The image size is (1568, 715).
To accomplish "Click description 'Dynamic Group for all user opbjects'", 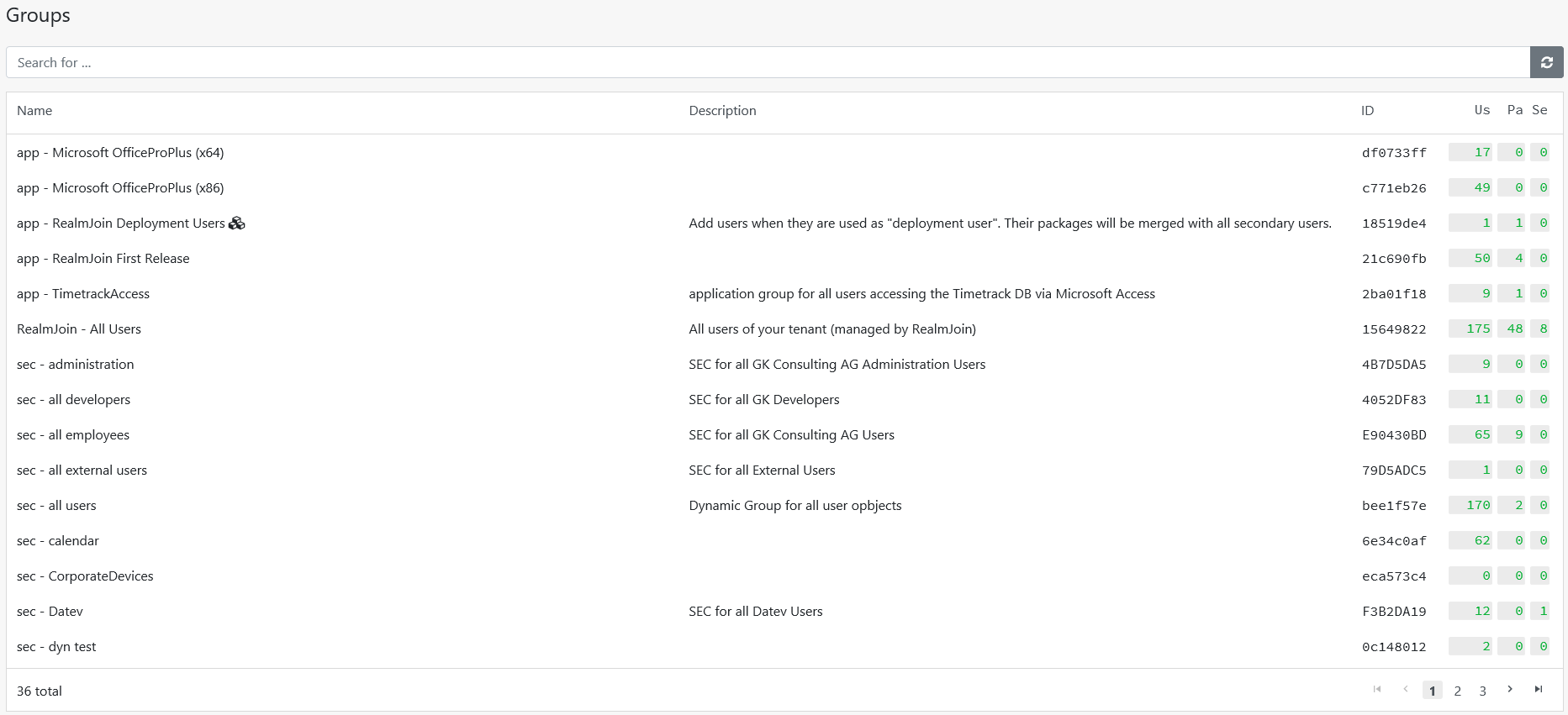I will point(795,506).
